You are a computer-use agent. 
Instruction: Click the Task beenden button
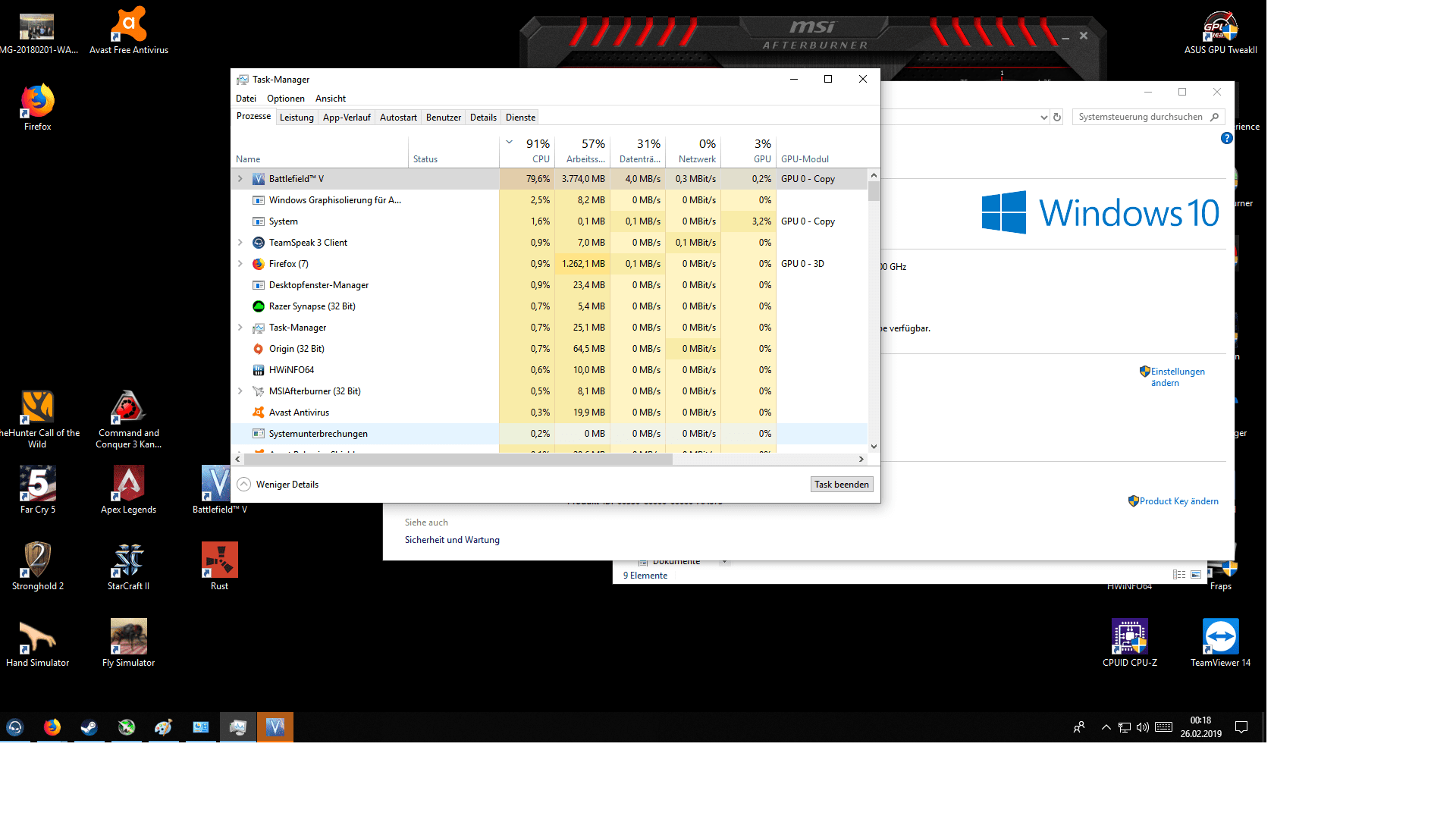click(841, 485)
